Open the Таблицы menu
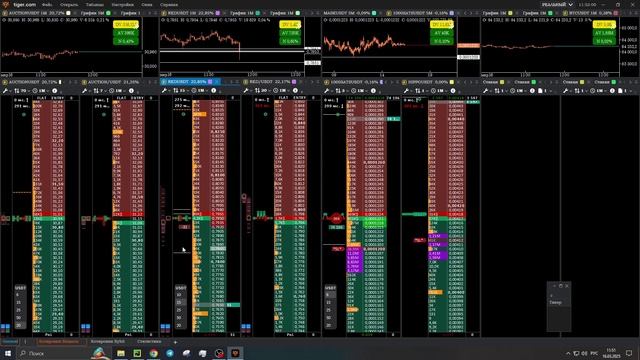The image size is (640, 360). click(95, 4)
